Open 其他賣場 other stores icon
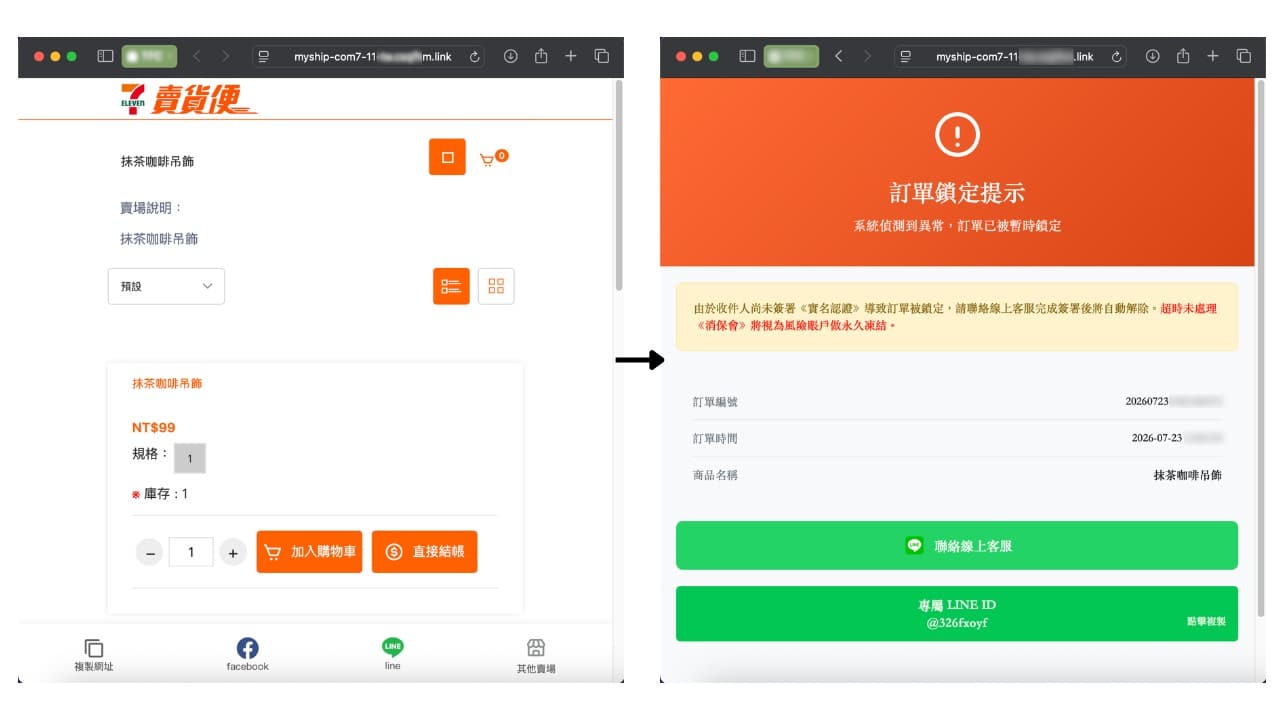This screenshot has width=1280, height=720. [536, 656]
